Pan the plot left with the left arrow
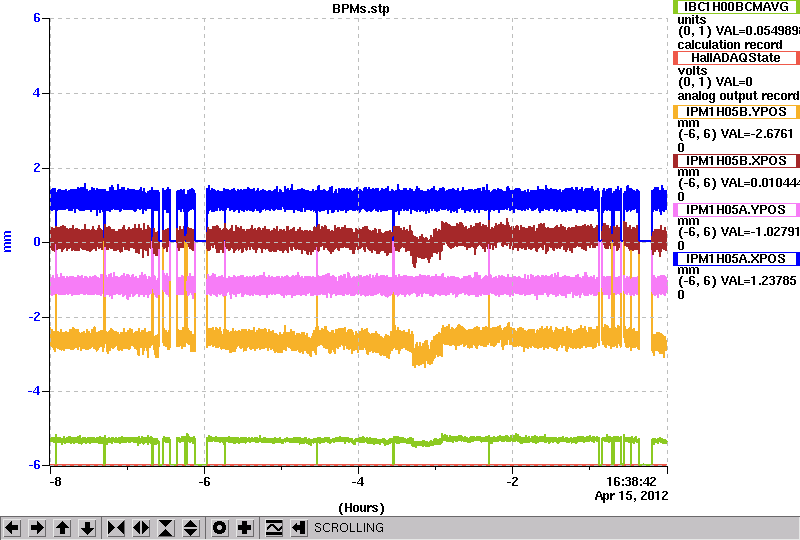Viewport: 800px width, 540px height. (12, 528)
